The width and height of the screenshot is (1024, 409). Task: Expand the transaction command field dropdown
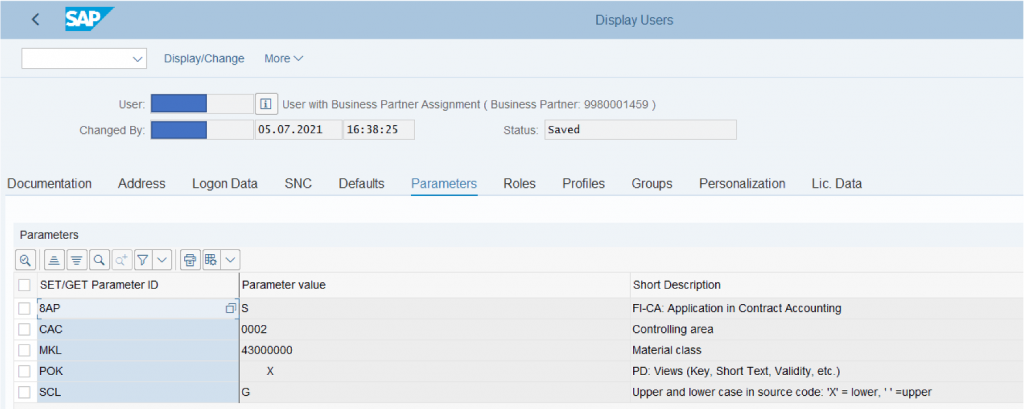[138, 59]
